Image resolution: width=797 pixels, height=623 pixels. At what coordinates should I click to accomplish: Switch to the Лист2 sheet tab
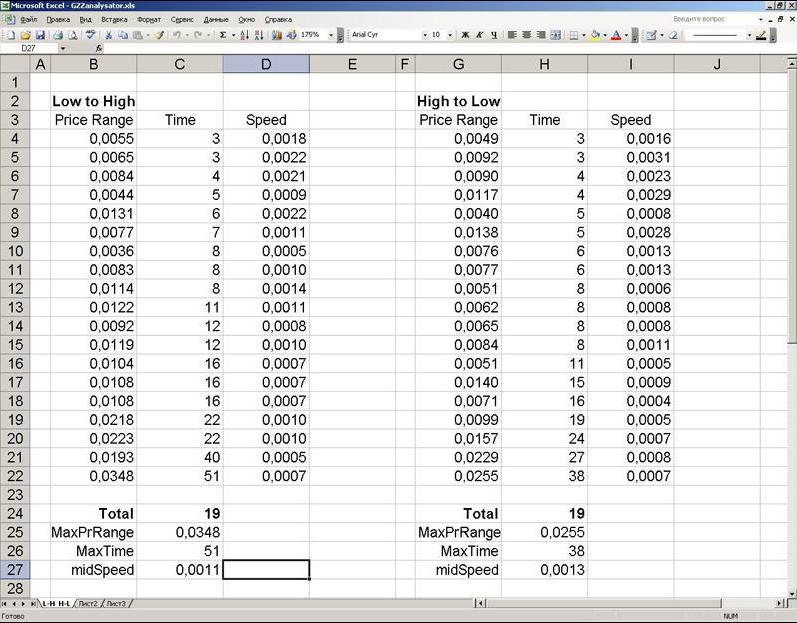(x=90, y=604)
